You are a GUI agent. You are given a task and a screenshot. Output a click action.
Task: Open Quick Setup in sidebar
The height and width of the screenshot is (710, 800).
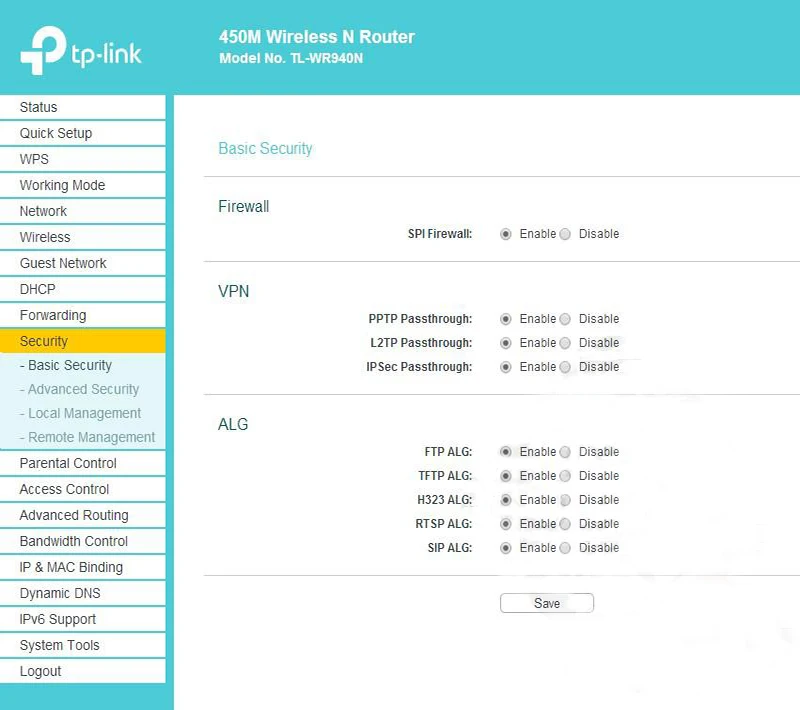[x=56, y=133]
